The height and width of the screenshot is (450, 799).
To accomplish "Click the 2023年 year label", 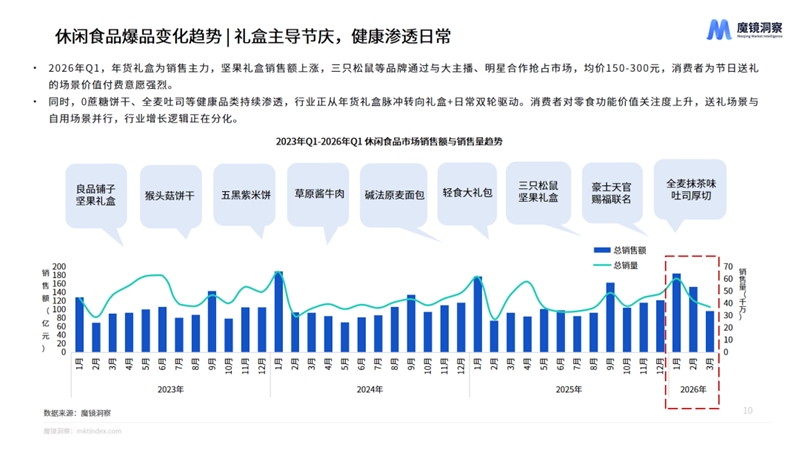I will click(x=171, y=389).
